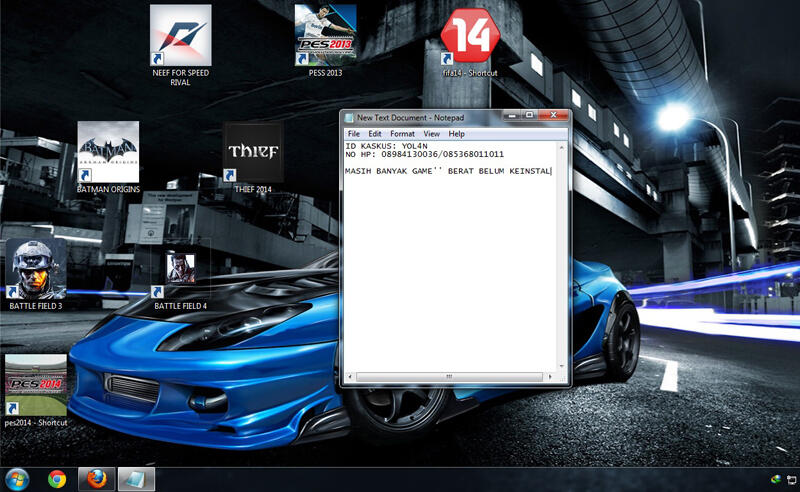This screenshot has width=800, height=492.
Task: Click the 'THIEF 2014' icon label
Action: pos(253,189)
